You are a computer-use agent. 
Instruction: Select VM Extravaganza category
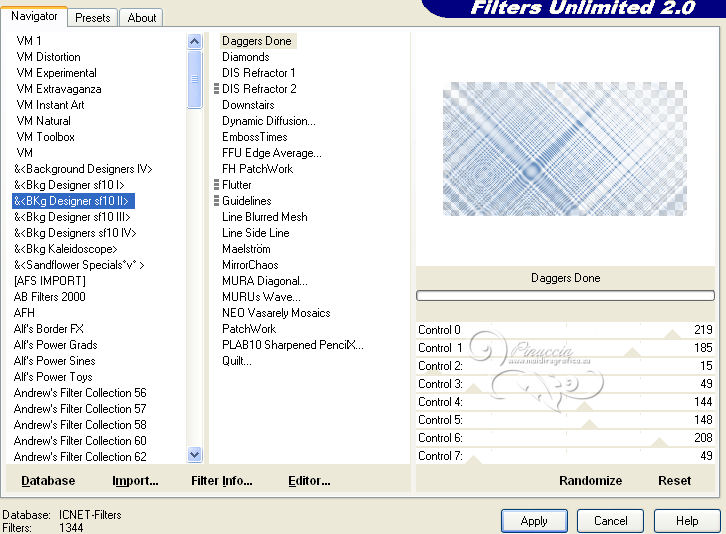tap(59, 89)
